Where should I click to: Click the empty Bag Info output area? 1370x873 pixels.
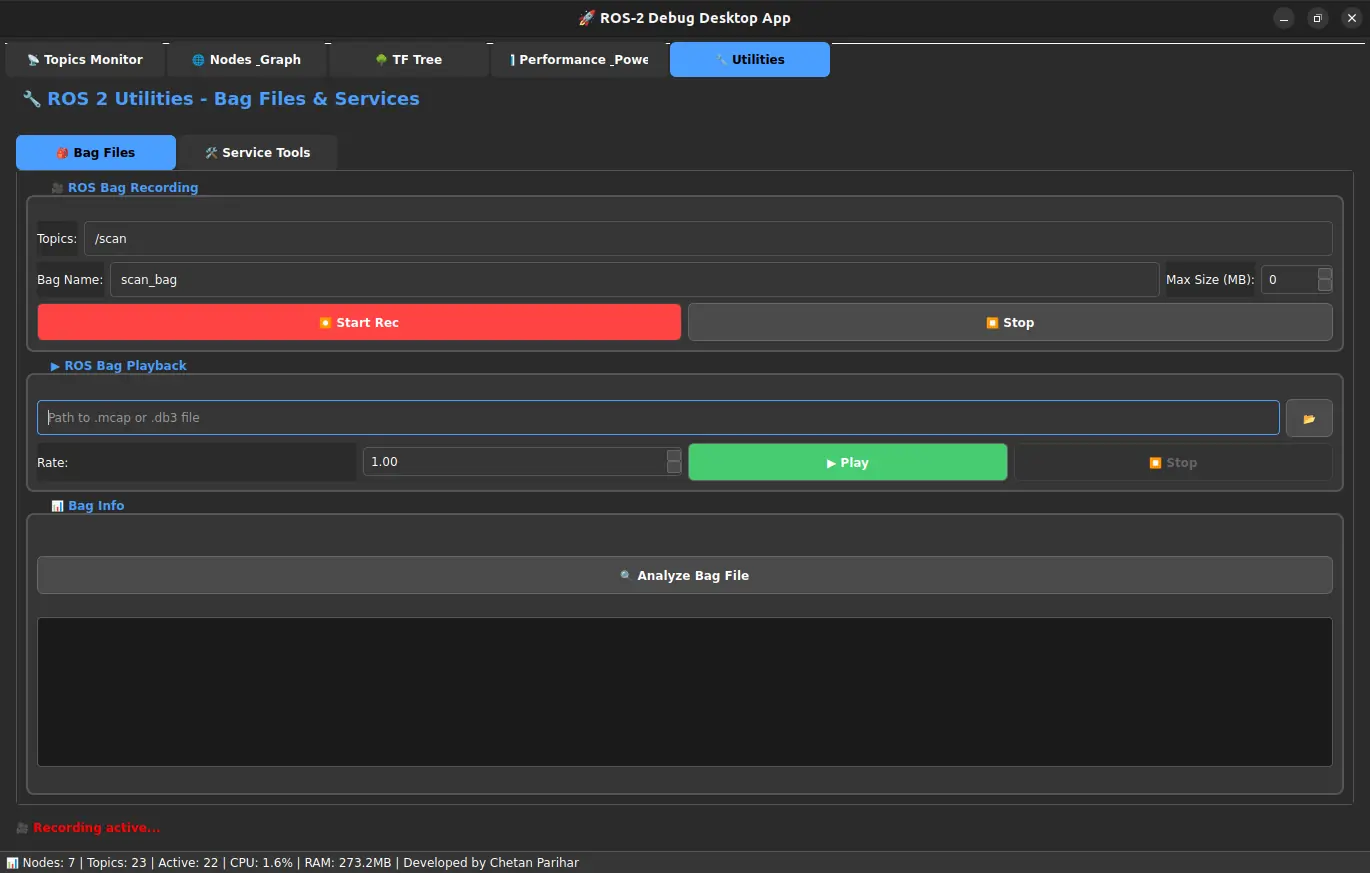point(684,692)
